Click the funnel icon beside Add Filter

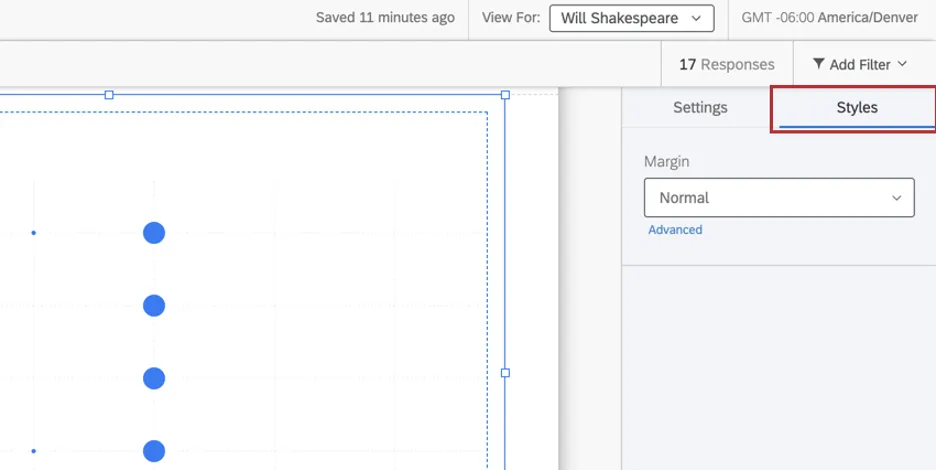(818, 64)
